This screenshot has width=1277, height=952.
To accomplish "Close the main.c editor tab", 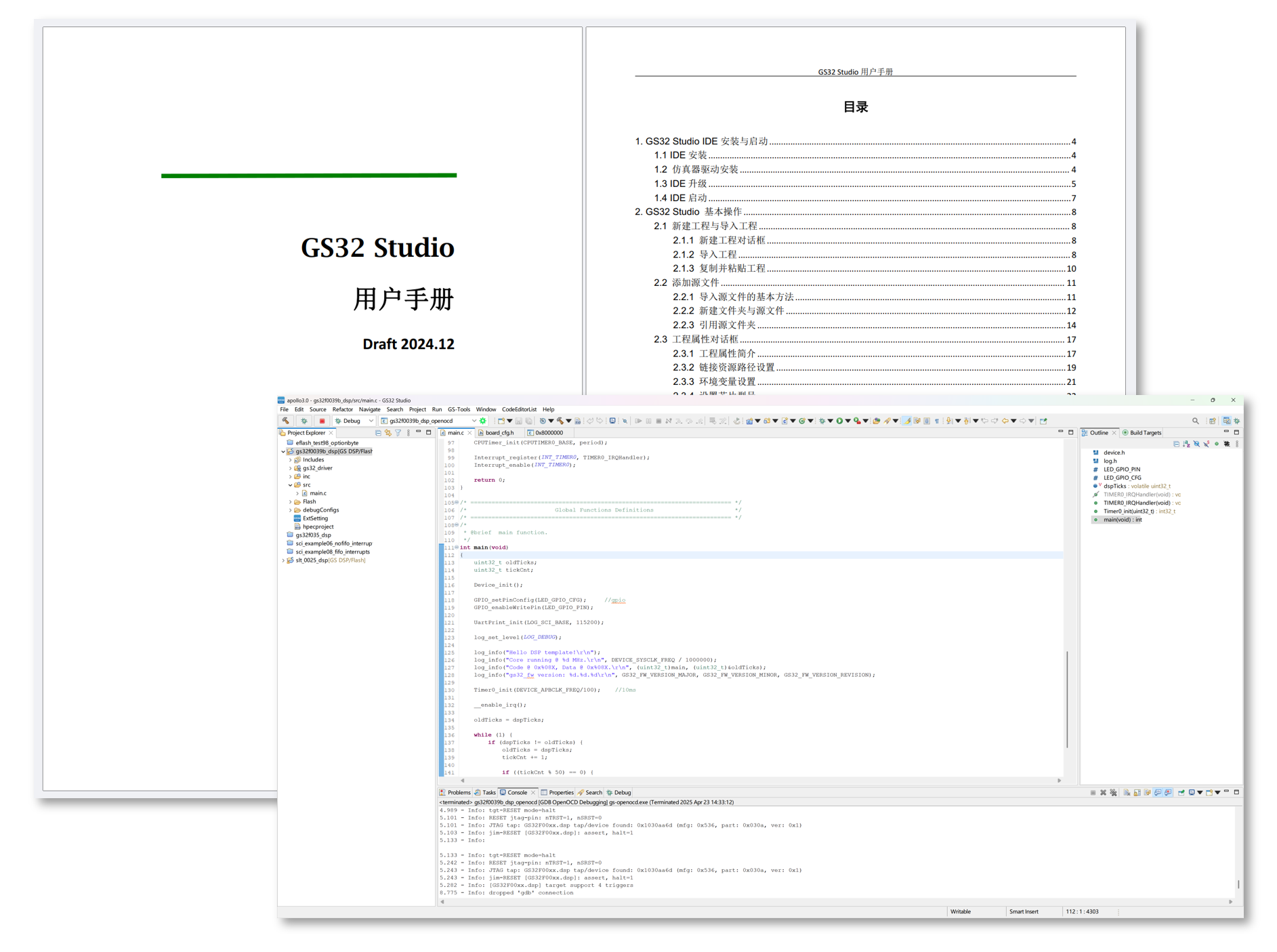I will click(x=469, y=432).
